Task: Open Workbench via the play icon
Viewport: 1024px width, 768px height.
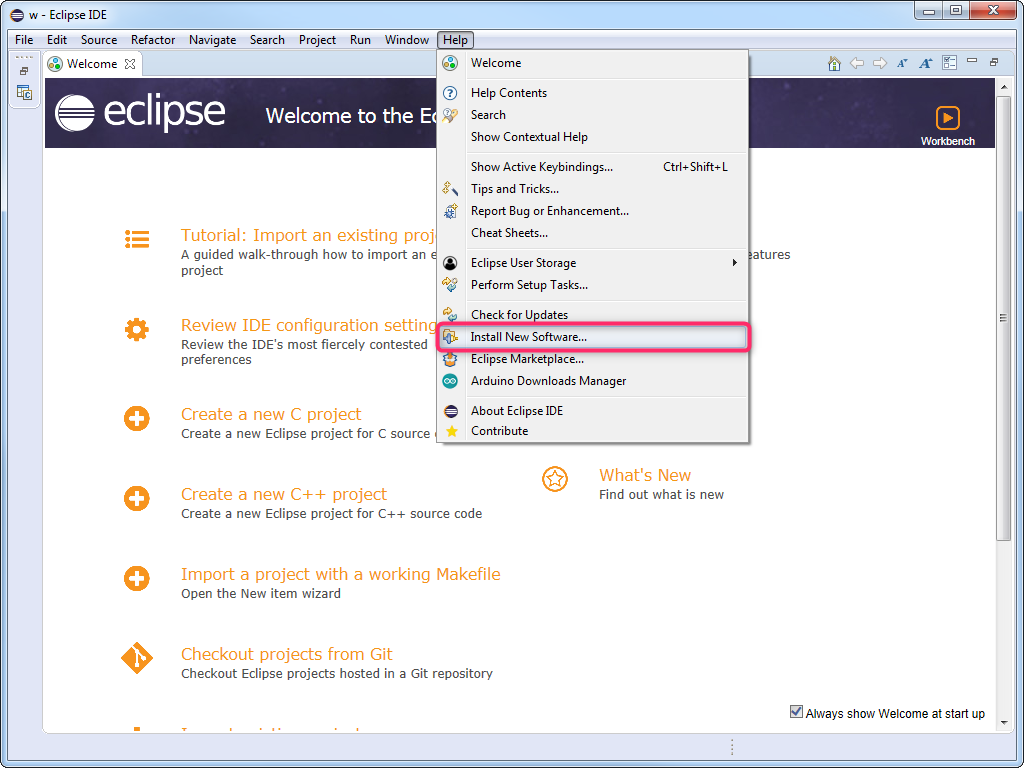Action: (948, 118)
